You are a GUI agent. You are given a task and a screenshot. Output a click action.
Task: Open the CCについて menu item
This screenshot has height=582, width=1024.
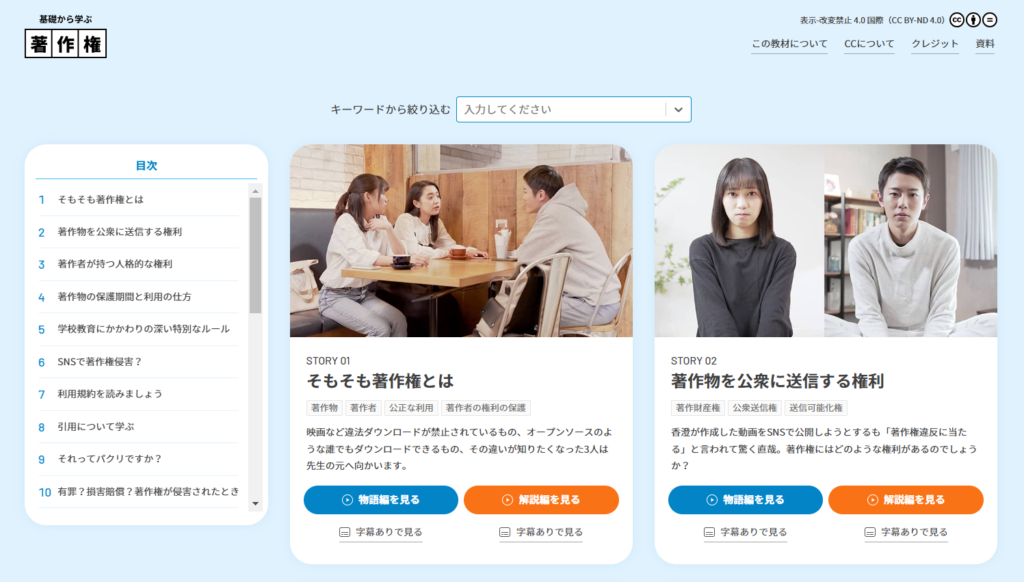click(x=869, y=44)
